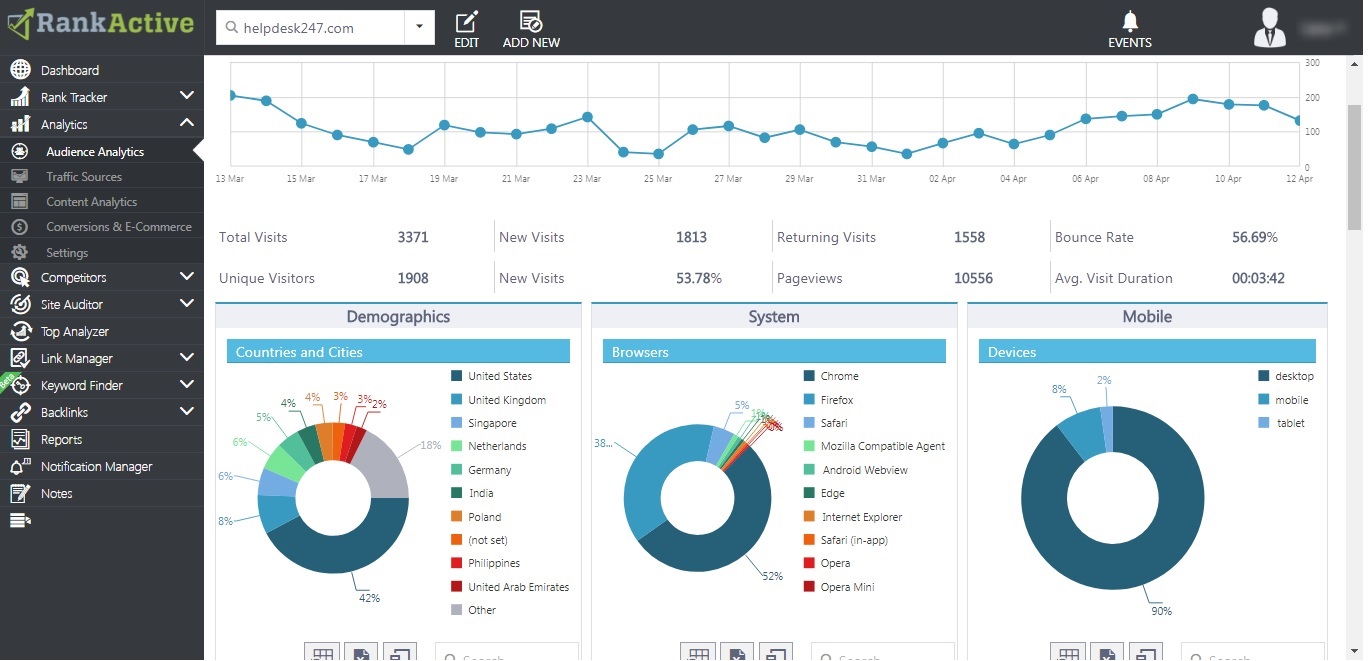This screenshot has width=1369, height=661.
Task: Collapse the Analytics menu chevron
Action: [x=186, y=123]
